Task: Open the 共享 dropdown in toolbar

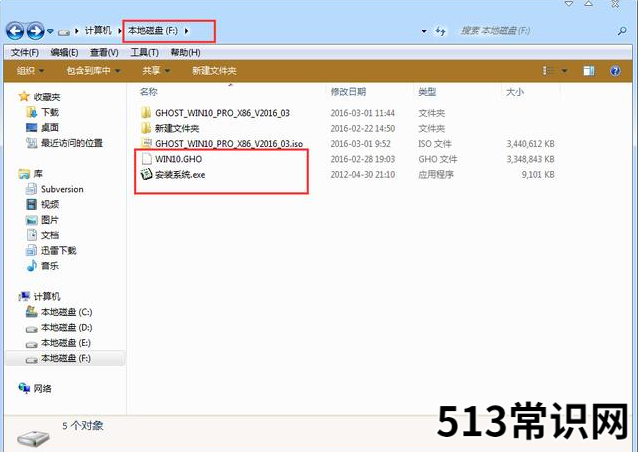Action: point(156,71)
